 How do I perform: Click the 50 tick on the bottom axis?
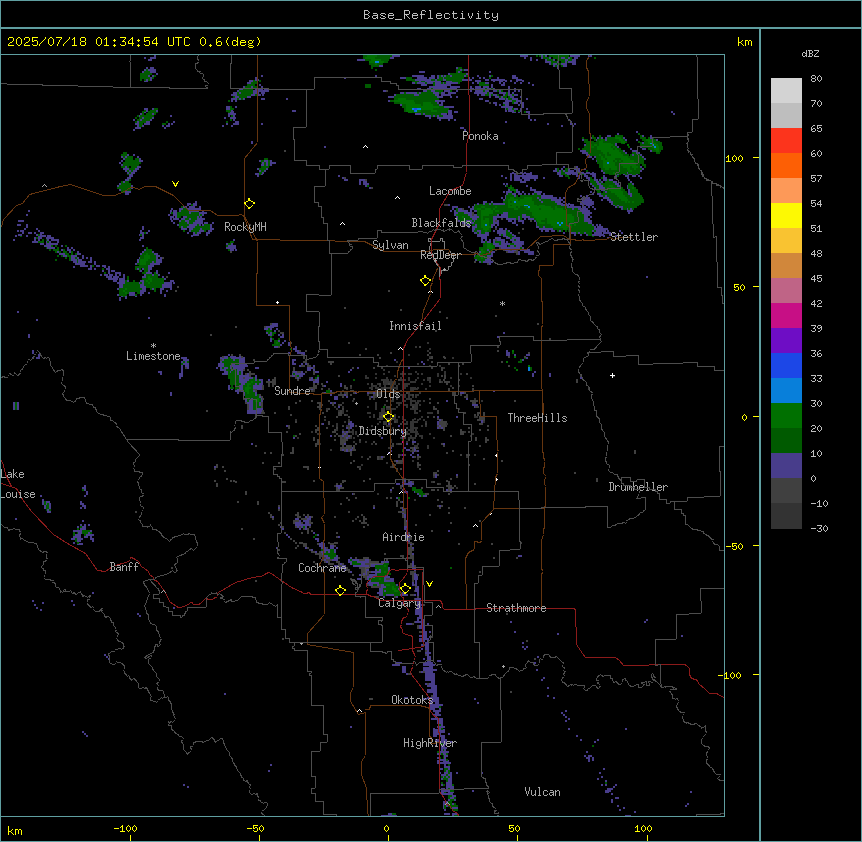point(514,828)
